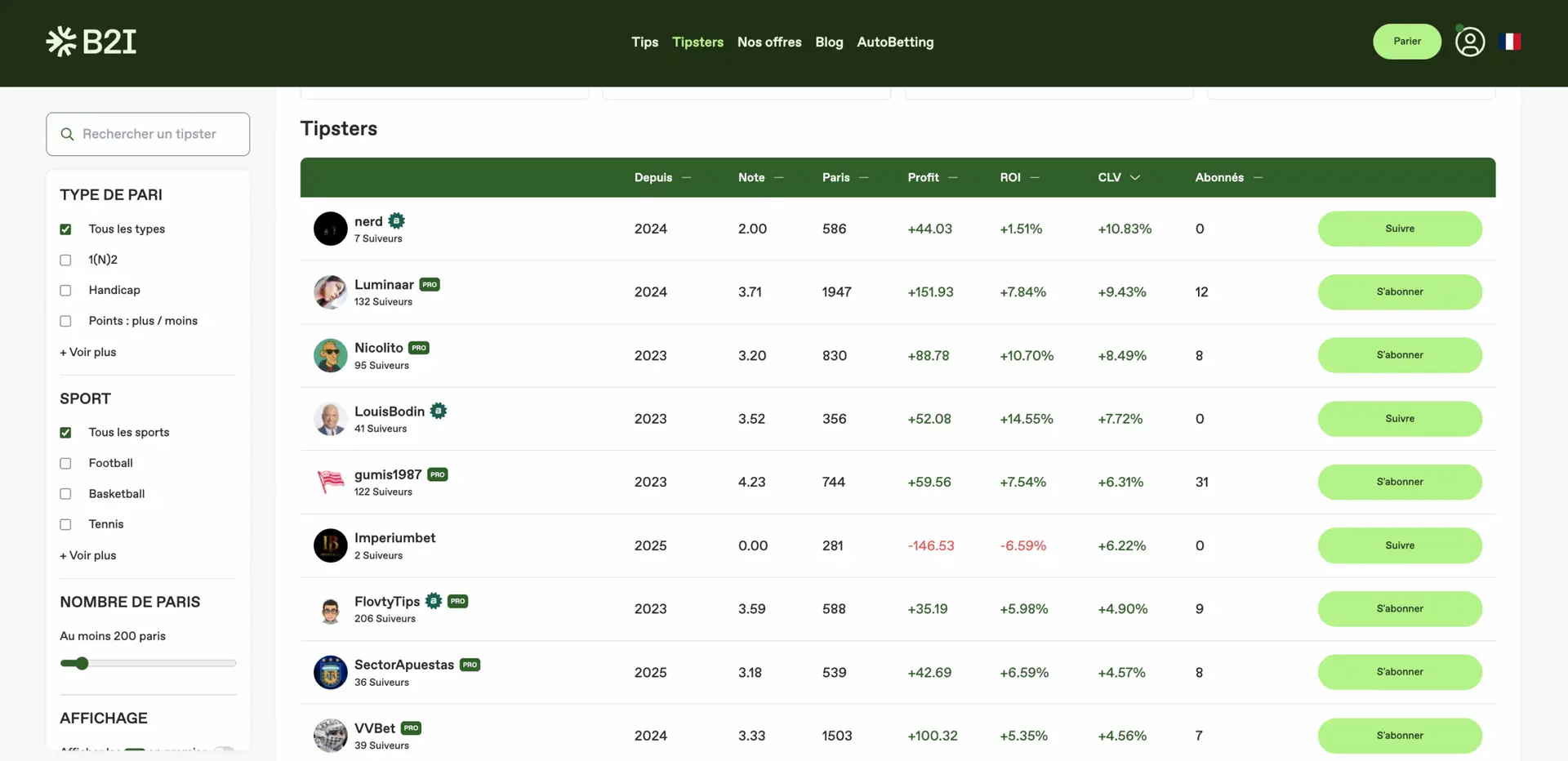The width and height of the screenshot is (1568, 761).
Task: Uncheck the Tous les types checkbox
Action: tap(66, 229)
